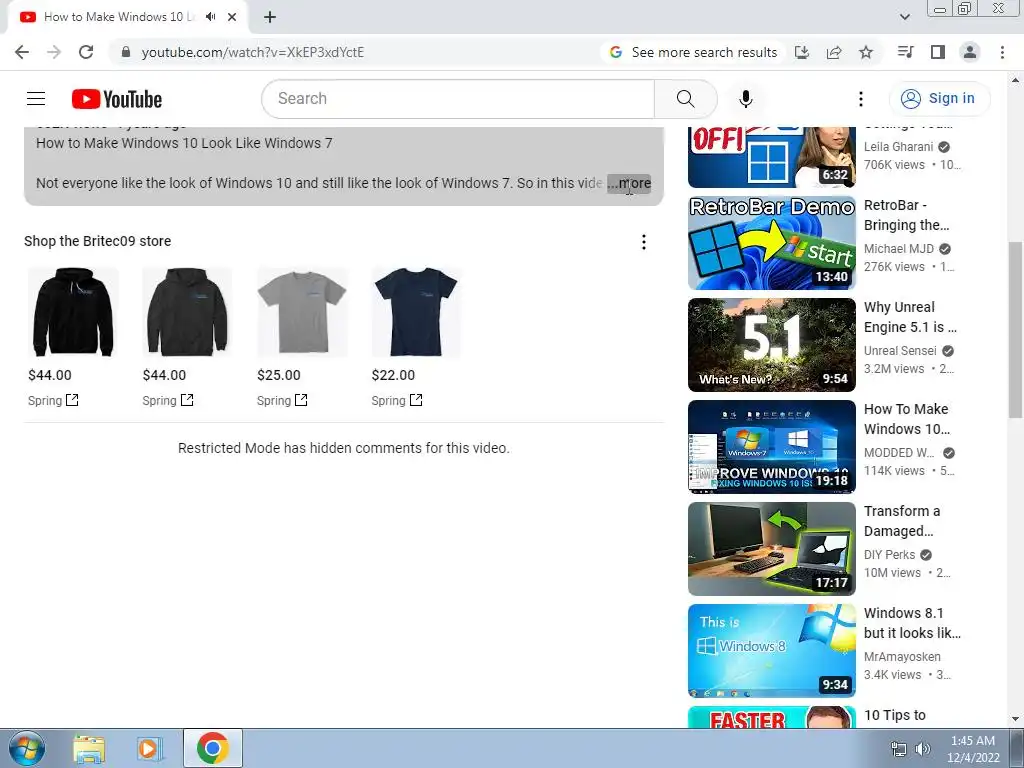Screen dimensions: 1024x768
Task: Open Transform a Damaged video title
Action: coord(902,521)
